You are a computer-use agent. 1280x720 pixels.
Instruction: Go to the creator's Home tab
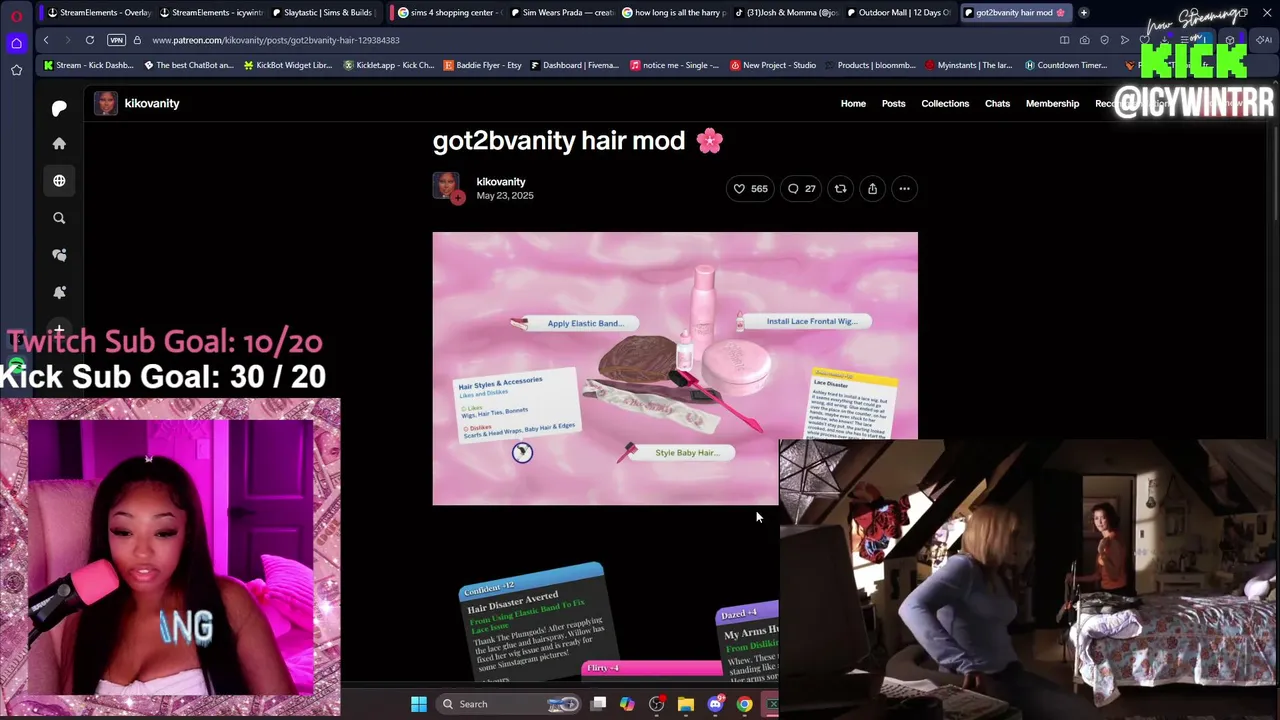[x=853, y=103]
